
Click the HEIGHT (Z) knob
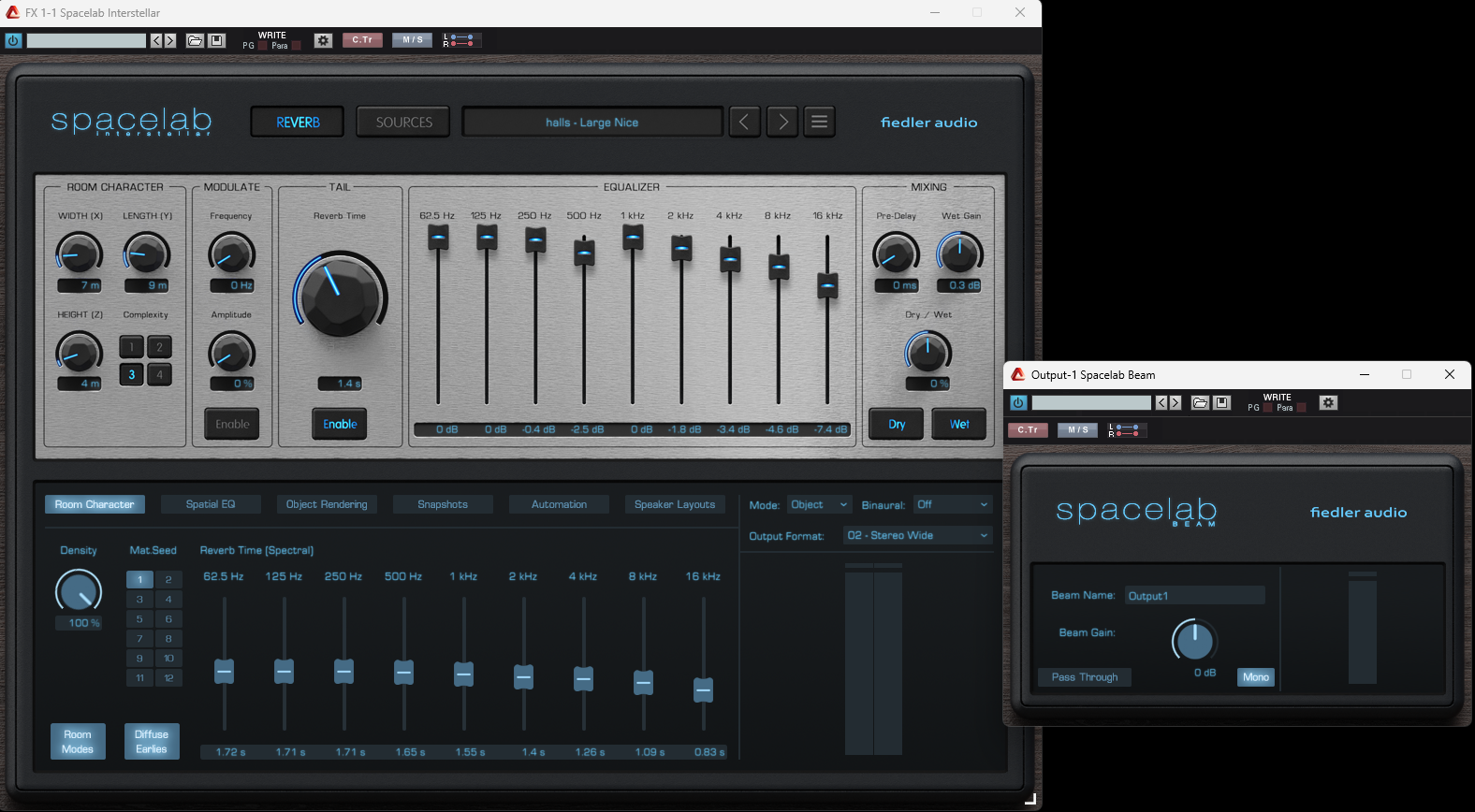[x=80, y=353]
